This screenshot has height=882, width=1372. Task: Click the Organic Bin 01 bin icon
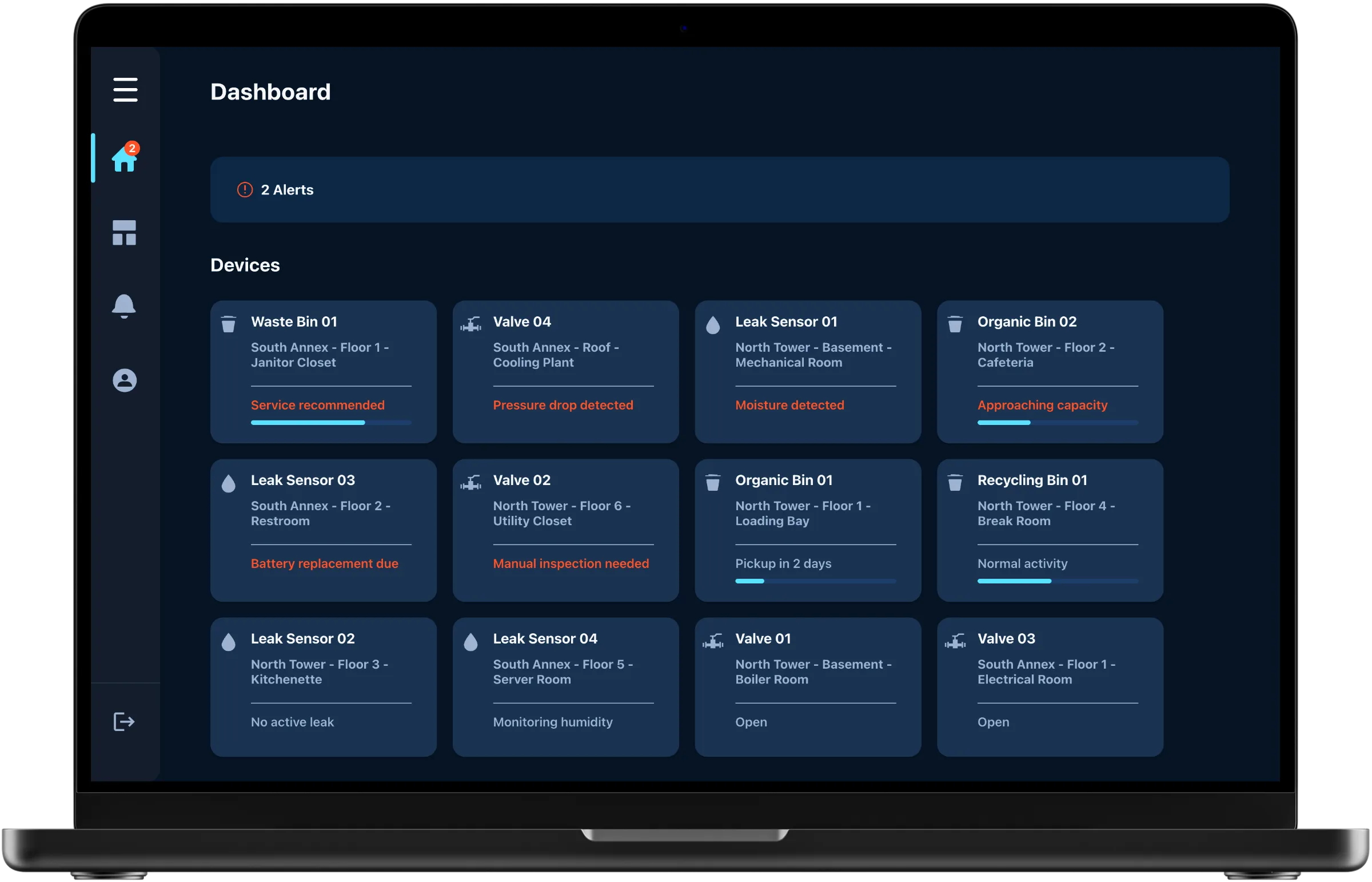713,483
